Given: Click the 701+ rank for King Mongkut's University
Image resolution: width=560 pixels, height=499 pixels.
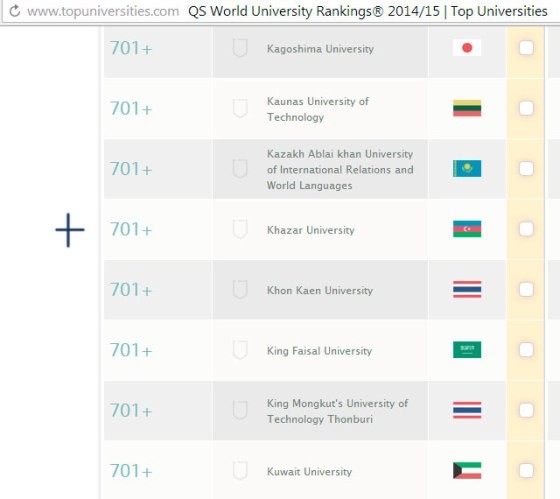Looking at the screenshot, I should pos(131,410).
